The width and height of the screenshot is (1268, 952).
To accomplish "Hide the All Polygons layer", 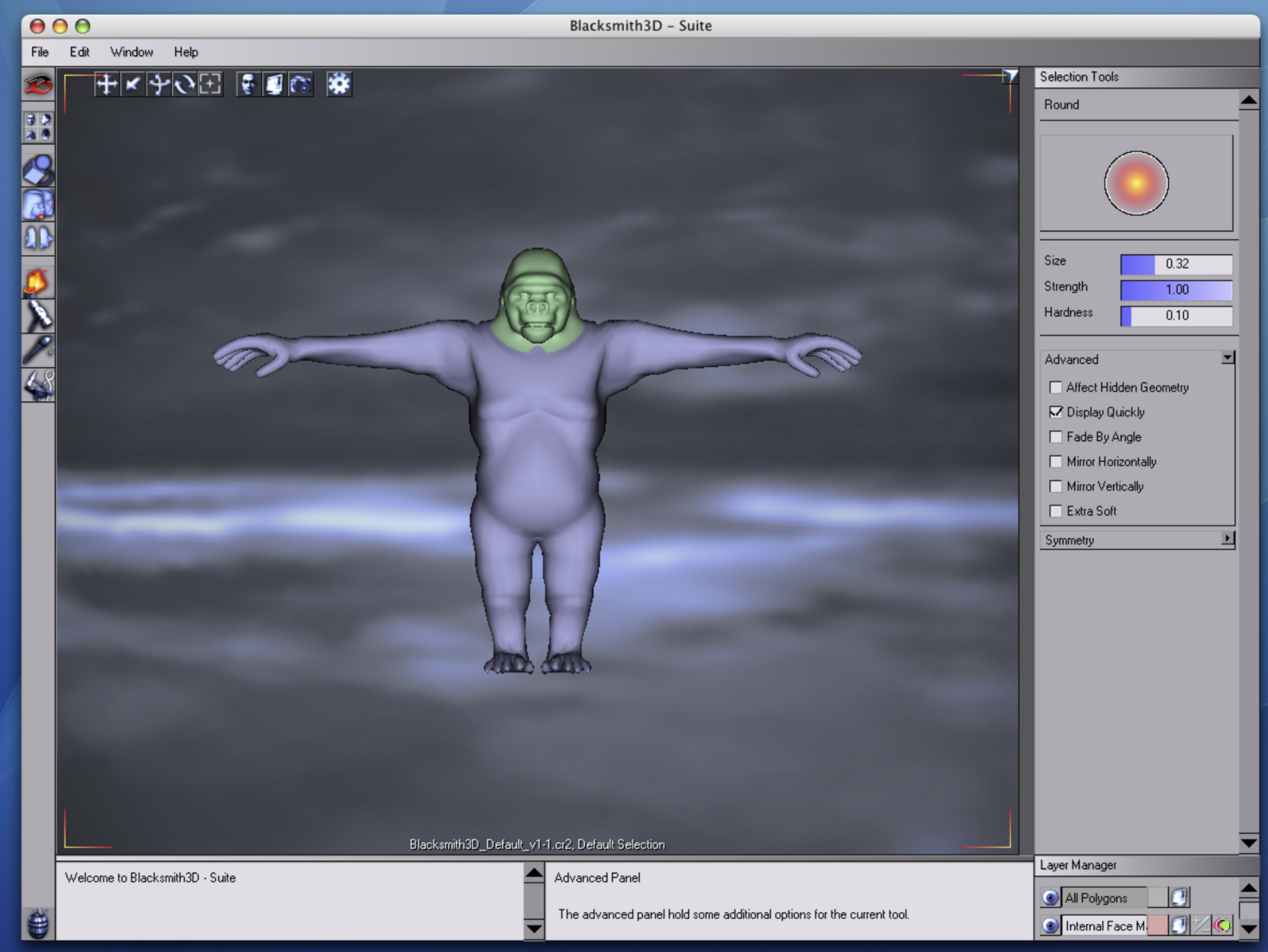I will point(1051,898).
